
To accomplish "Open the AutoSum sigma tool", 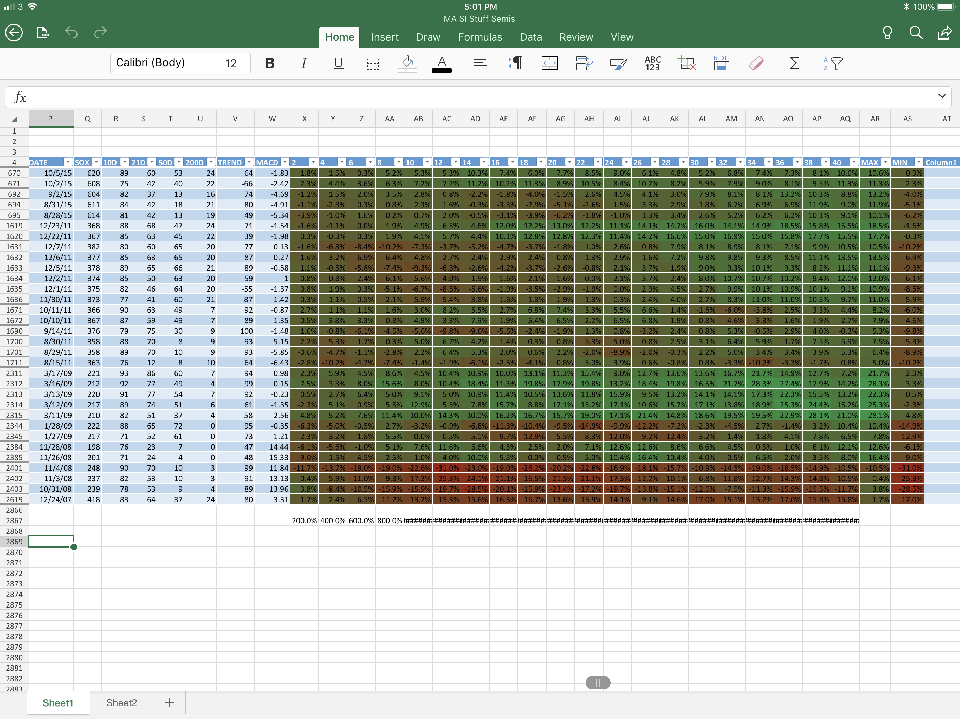I will [x=794, y=63].
